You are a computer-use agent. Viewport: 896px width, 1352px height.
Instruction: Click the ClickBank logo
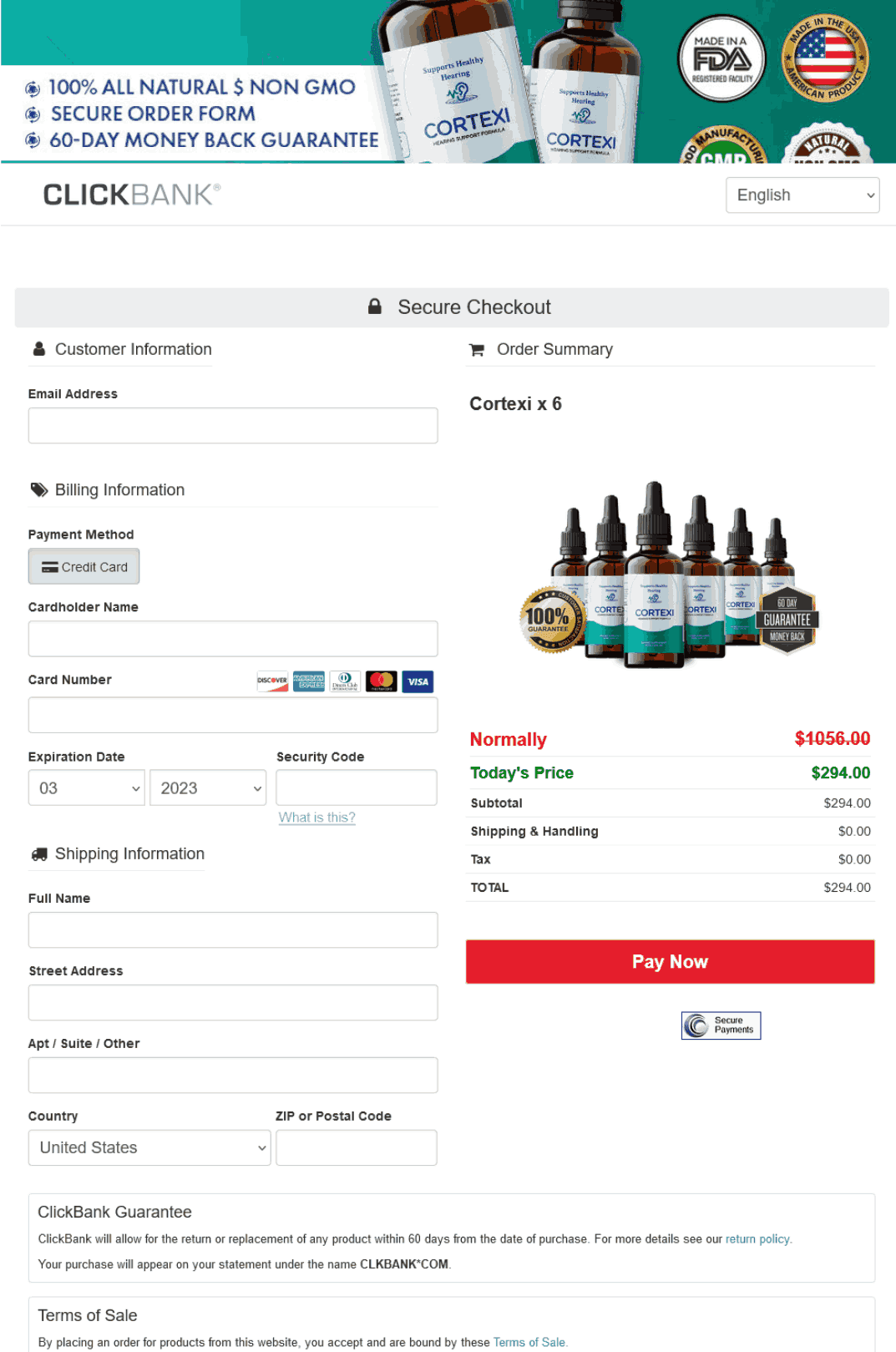[130, 195]
